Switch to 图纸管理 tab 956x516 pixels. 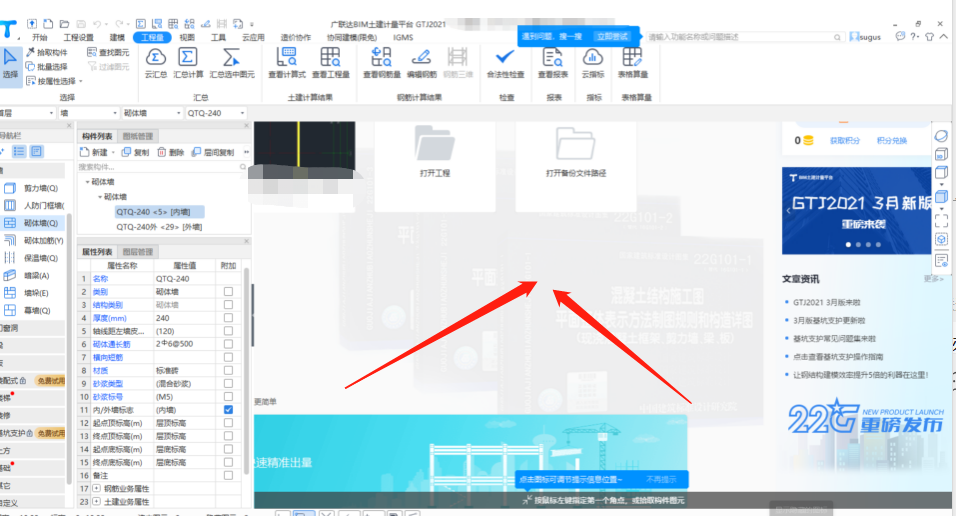[x=138, y=136]
